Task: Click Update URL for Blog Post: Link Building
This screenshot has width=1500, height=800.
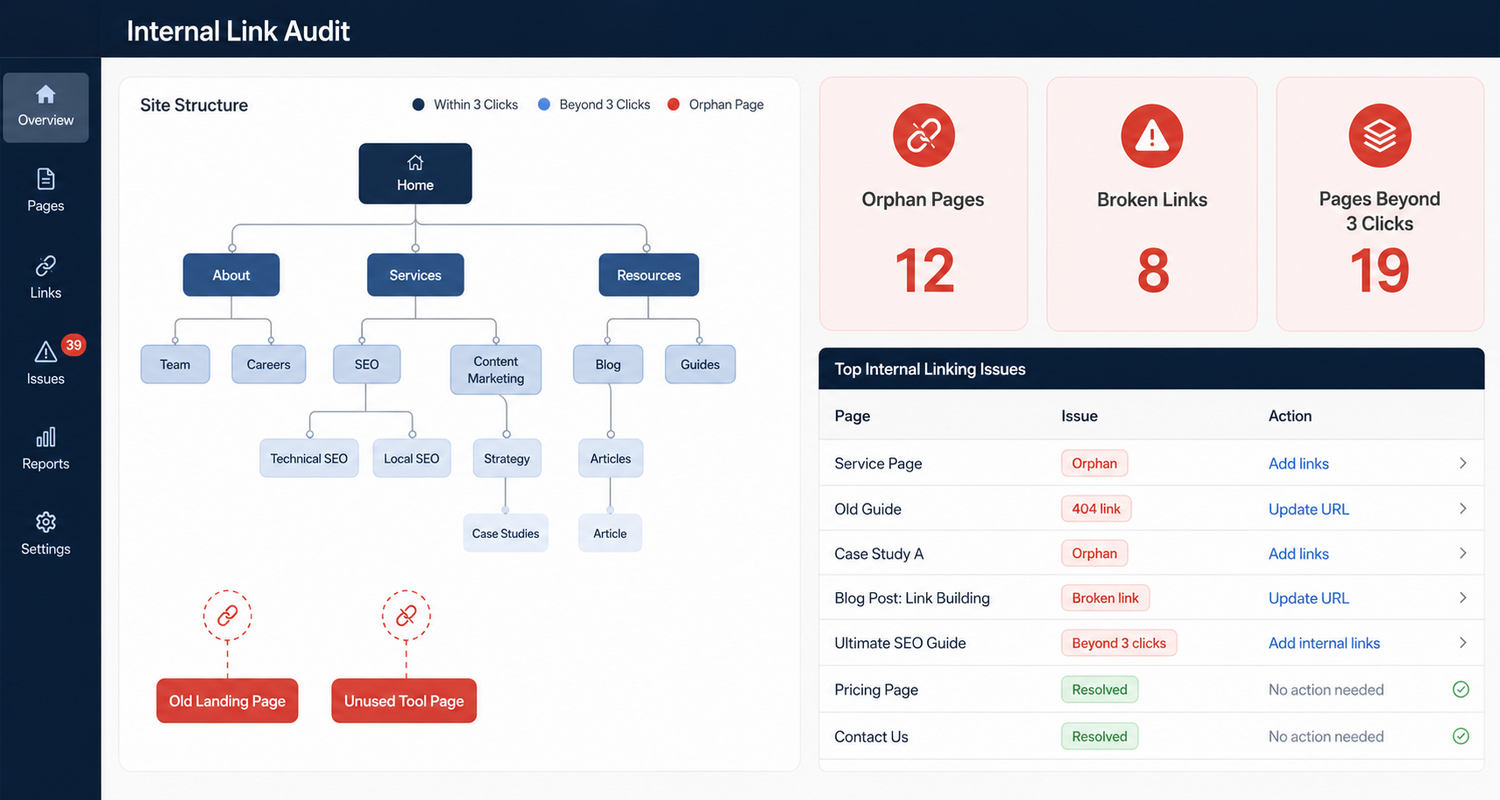Action: [1309, 598]
